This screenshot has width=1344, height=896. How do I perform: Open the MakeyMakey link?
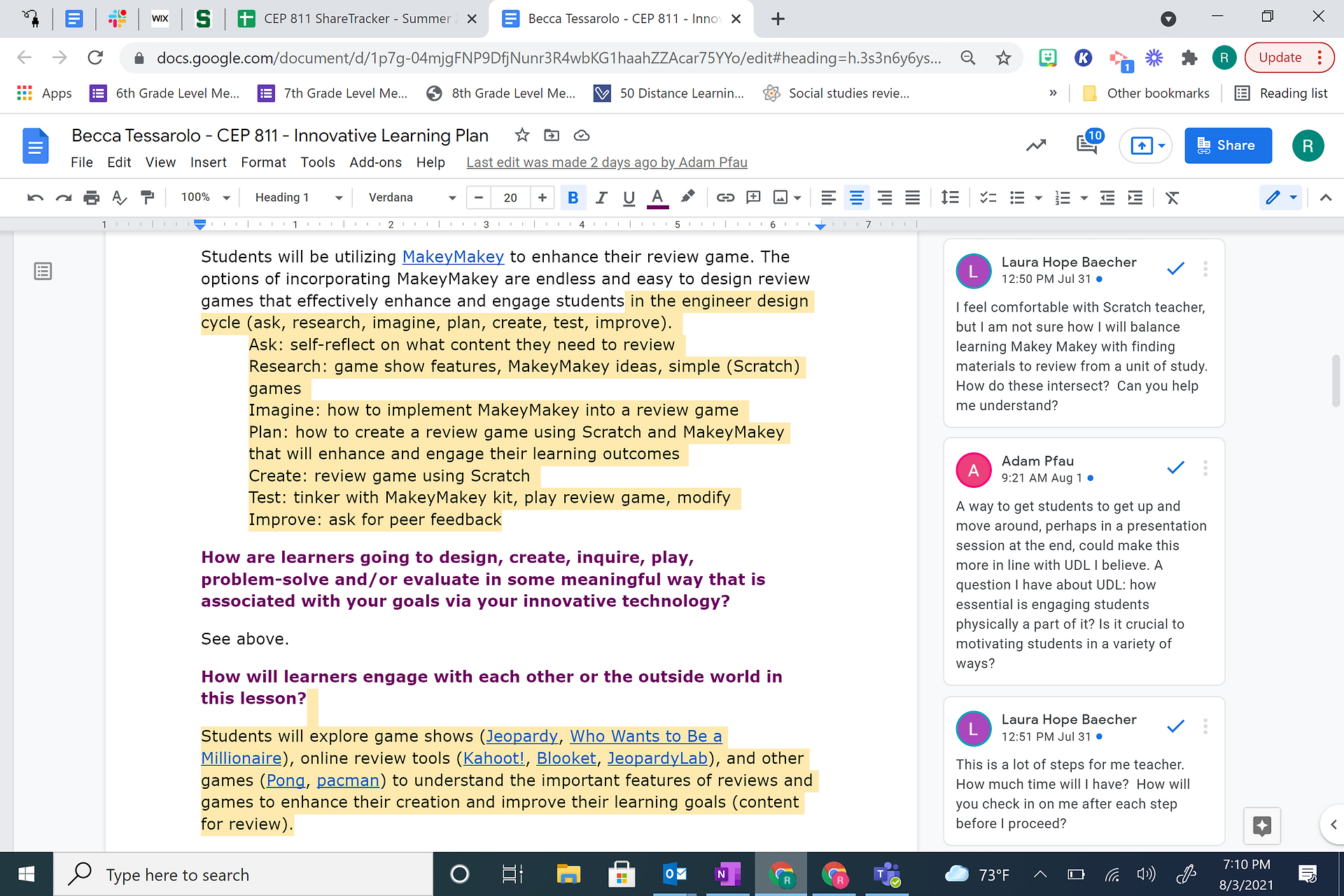(x=453, y=257)
